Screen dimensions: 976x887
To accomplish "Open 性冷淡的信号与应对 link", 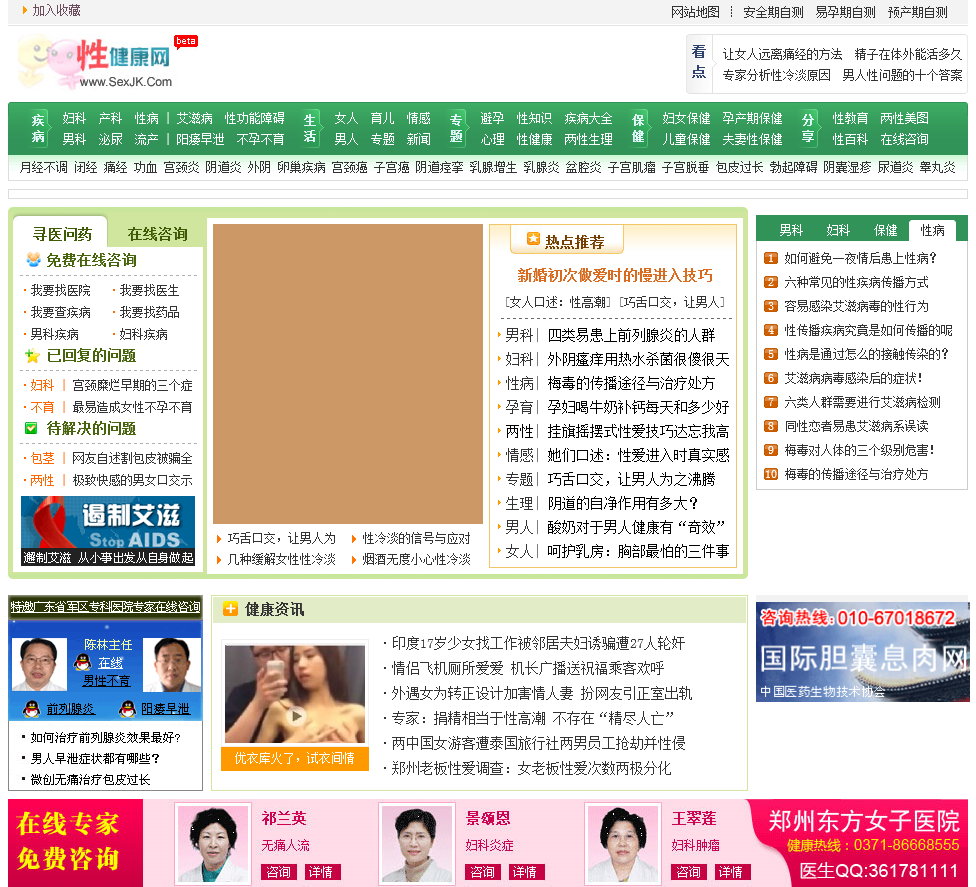I will [x=416, y=538].
